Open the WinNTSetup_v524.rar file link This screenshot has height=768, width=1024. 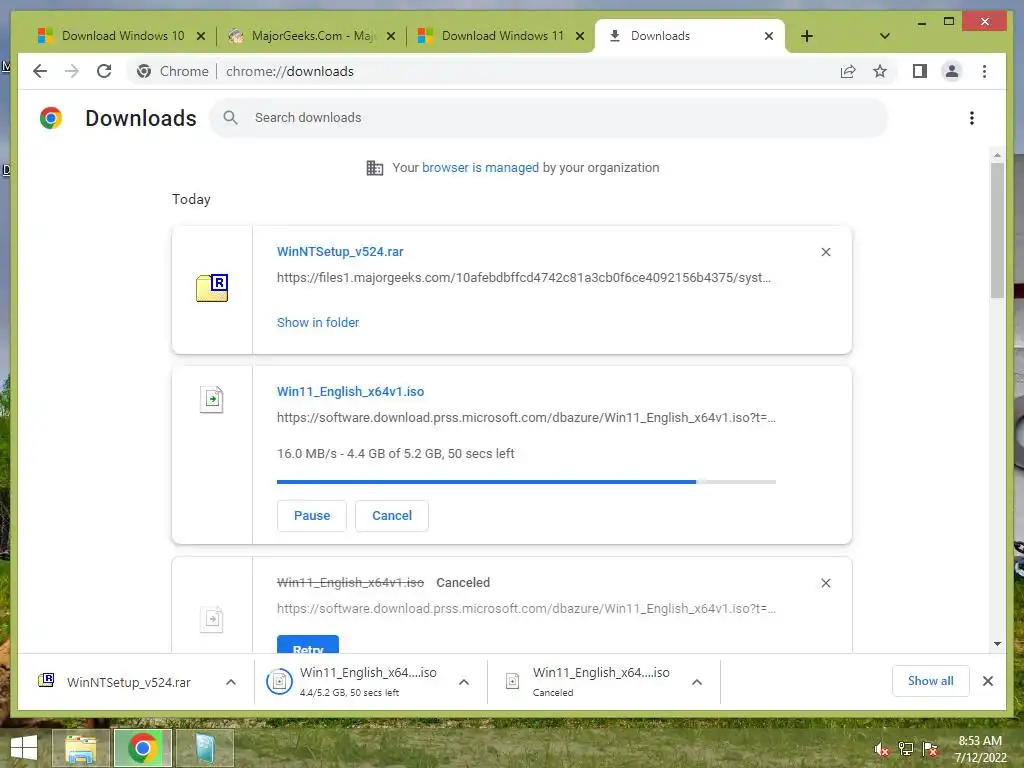tap(340, 251)
